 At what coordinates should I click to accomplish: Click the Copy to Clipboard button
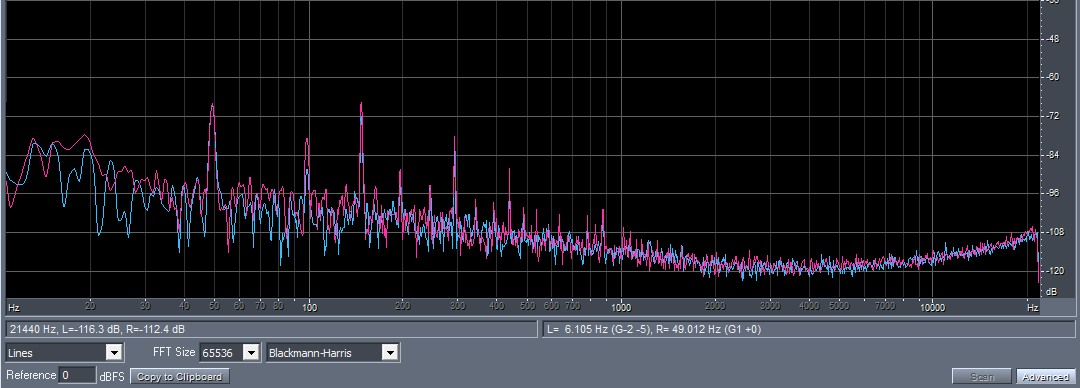pos(179,376)
